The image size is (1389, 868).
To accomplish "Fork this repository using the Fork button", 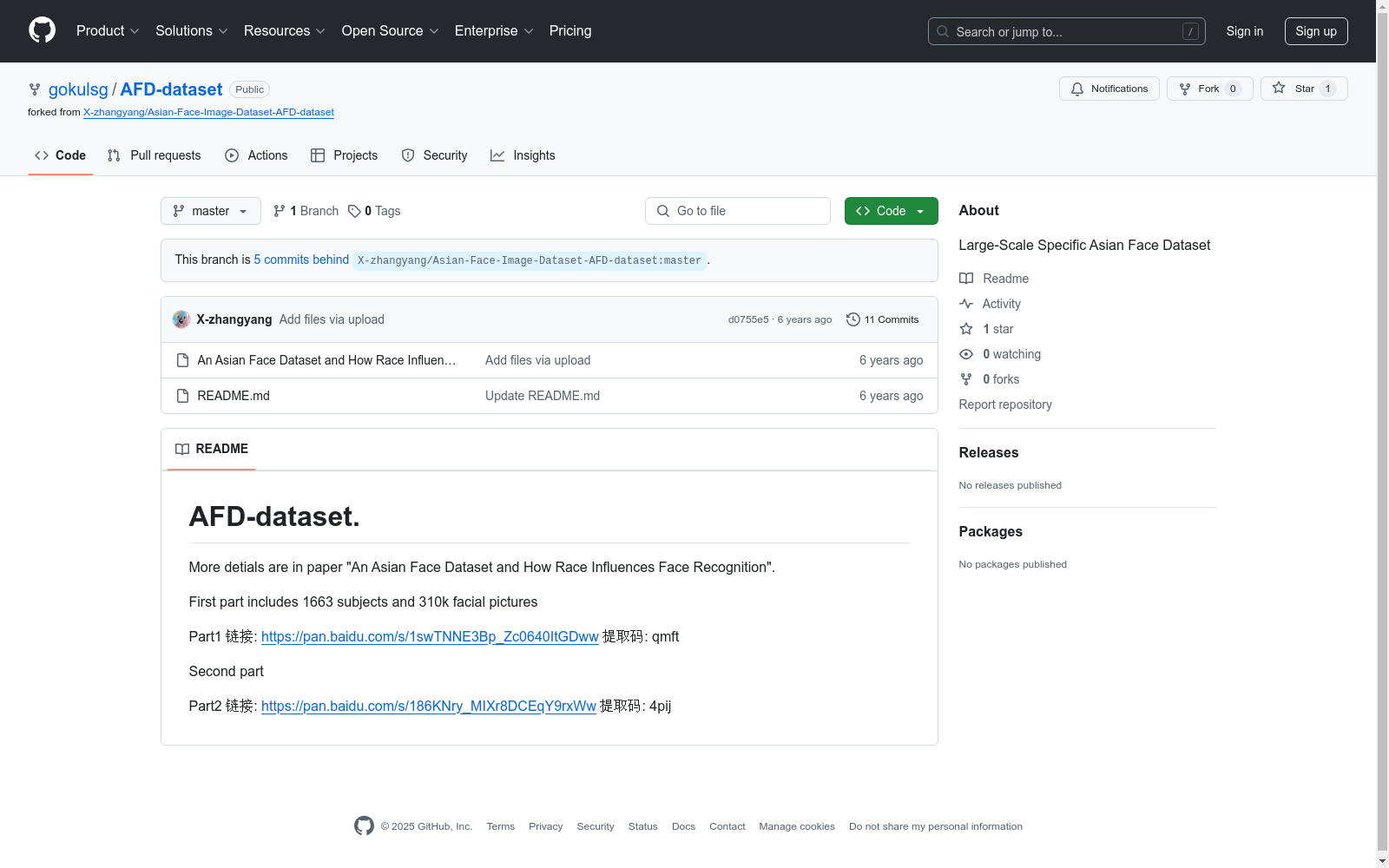I will point(1210,89).
